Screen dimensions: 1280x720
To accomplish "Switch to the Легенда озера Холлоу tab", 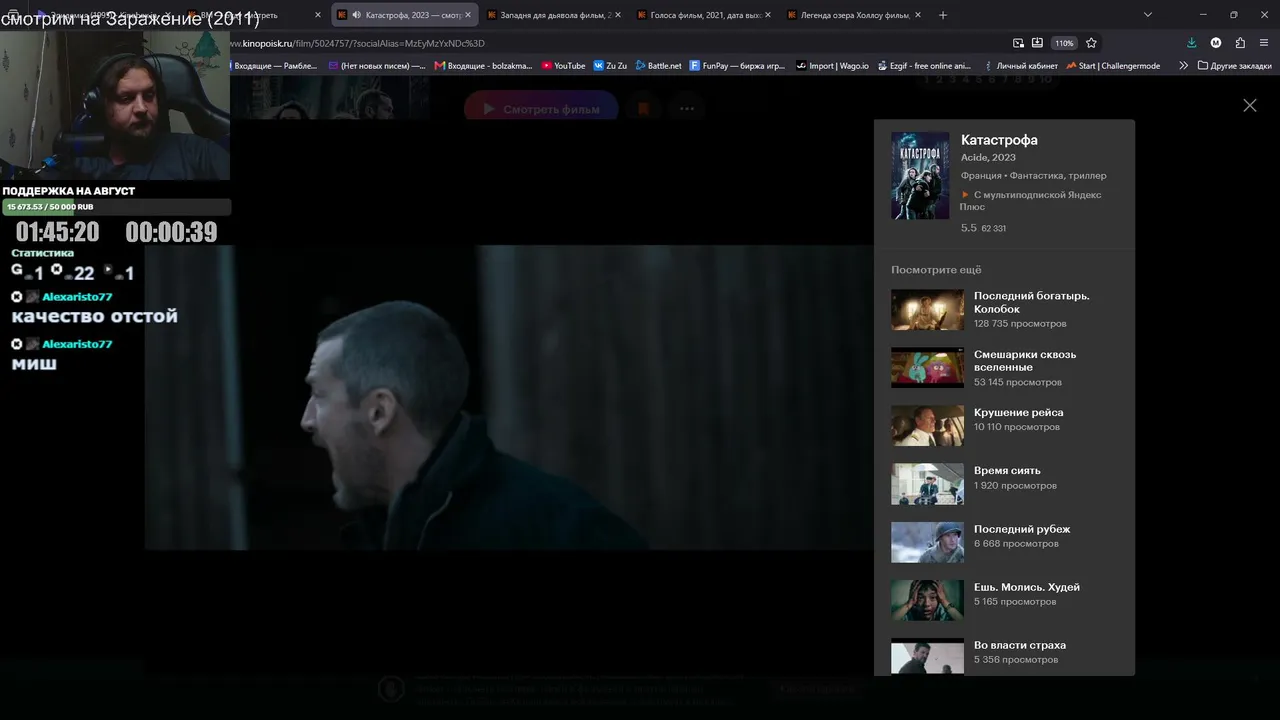I will click(x=853, y=15).
